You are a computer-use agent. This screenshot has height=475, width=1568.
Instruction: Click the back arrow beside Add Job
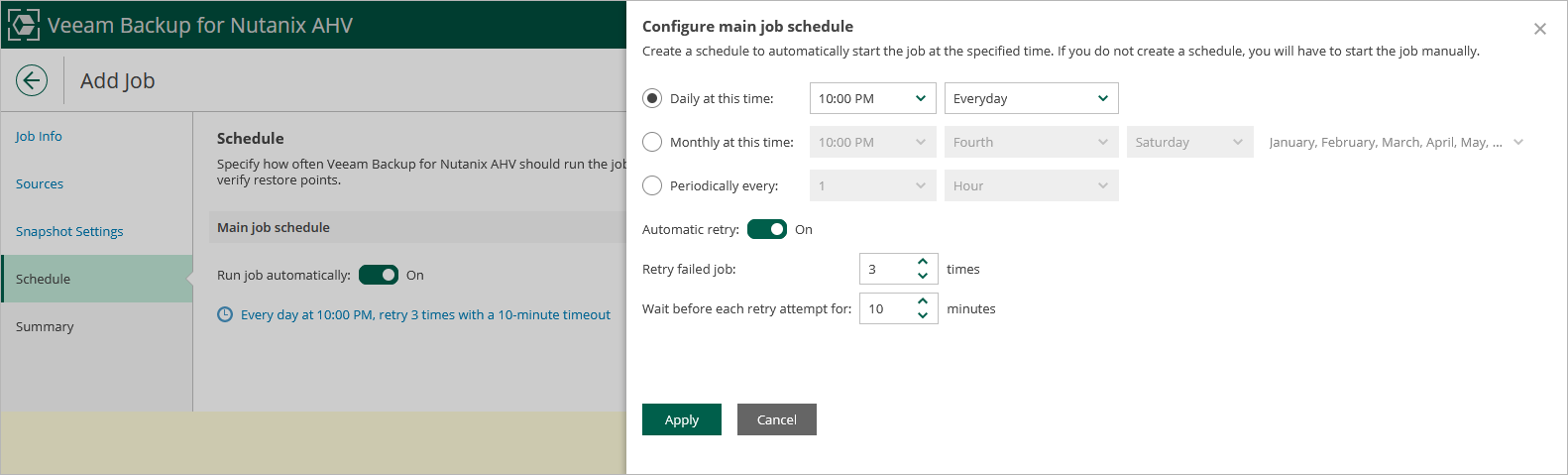pos(32,80)
